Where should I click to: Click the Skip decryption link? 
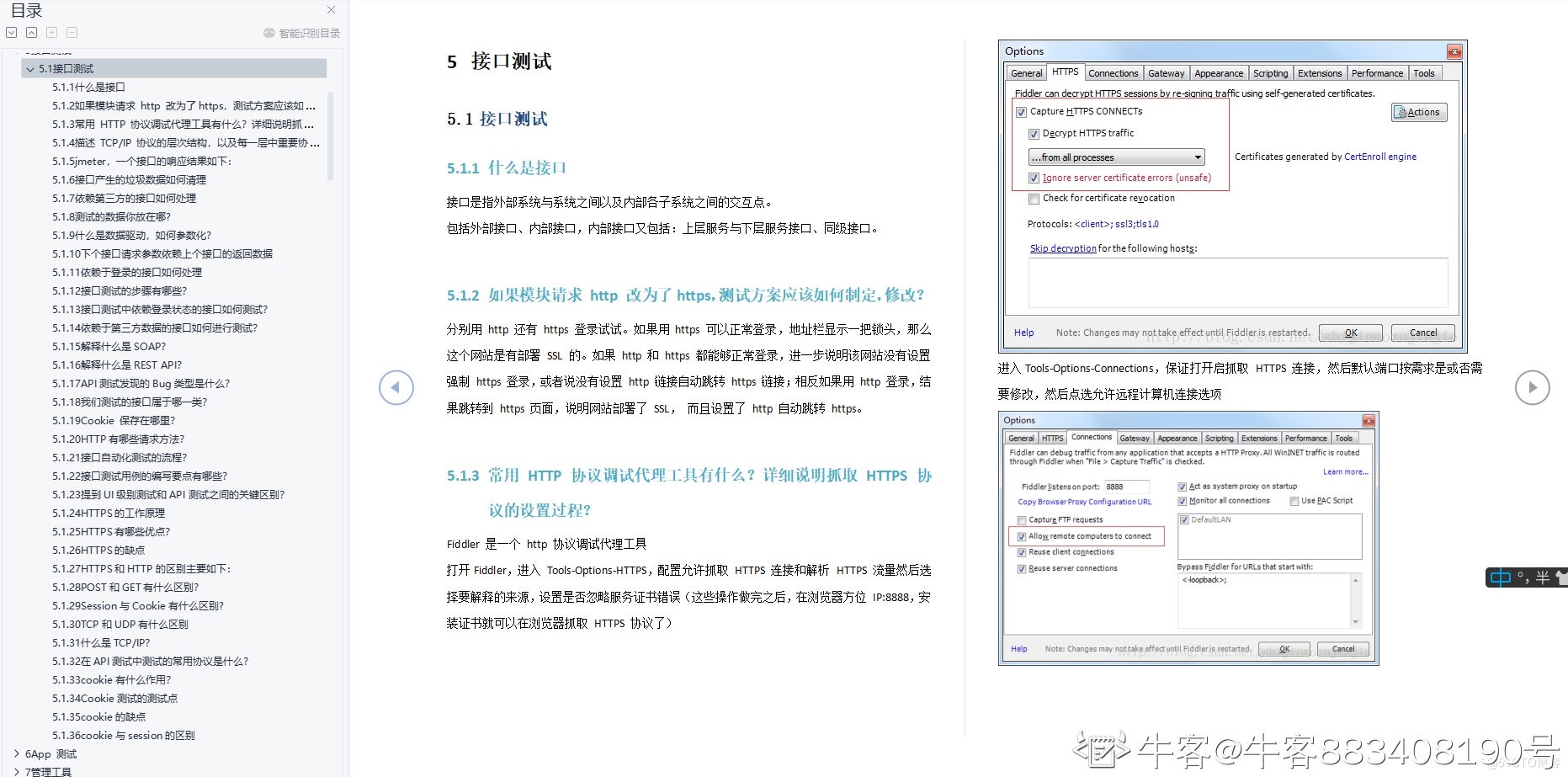click(x=1063, y=248)
